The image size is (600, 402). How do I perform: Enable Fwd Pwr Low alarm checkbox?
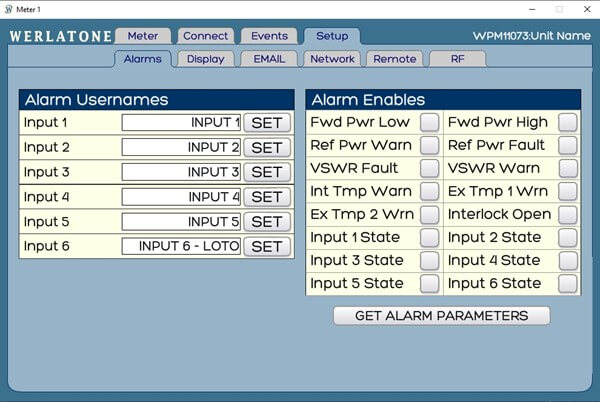(429, 122)
